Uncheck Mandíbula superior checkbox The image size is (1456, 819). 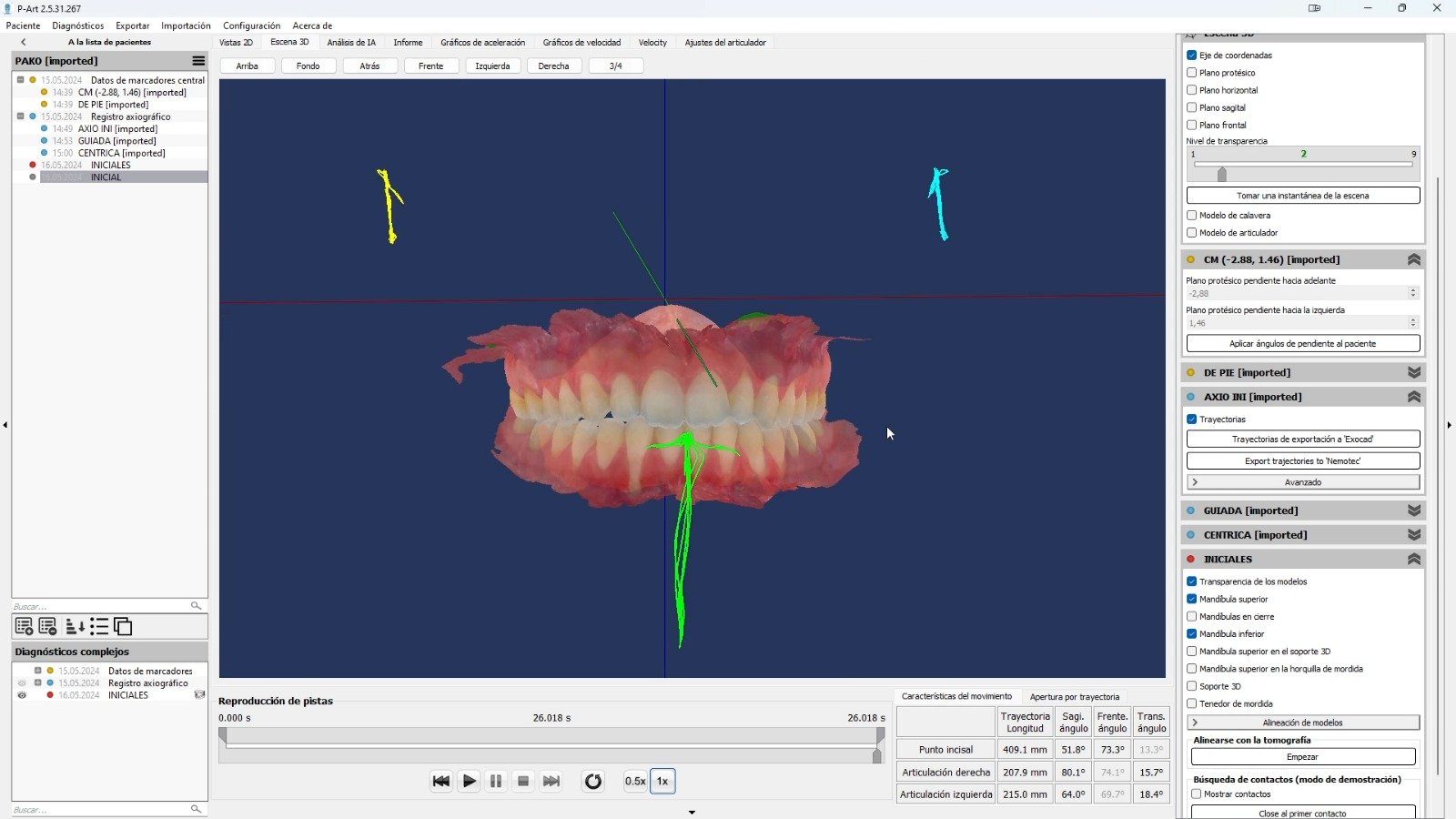(x=1191, y=599)
